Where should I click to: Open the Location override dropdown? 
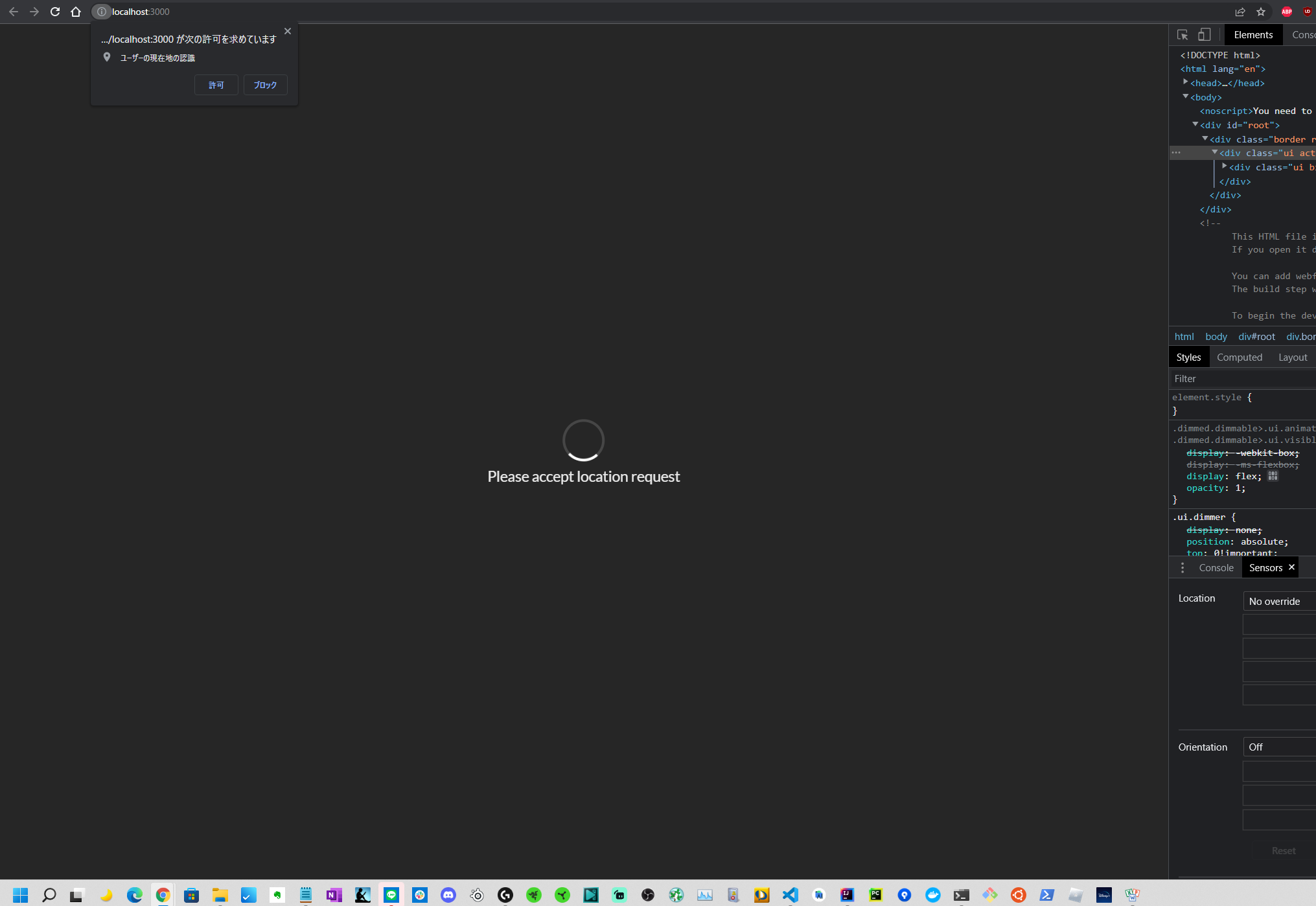pyautogui.click(x=1279, y=601)
